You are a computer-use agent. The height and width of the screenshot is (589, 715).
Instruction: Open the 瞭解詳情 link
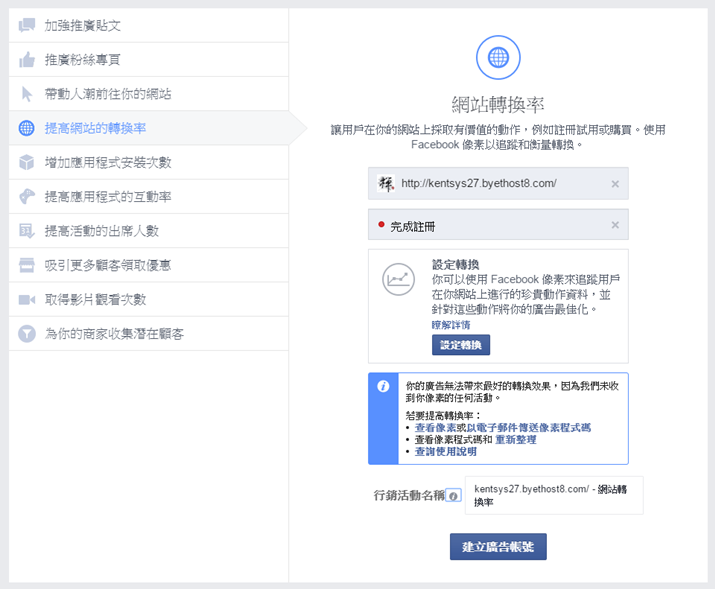pyautogui.click(x=451, y=326)
